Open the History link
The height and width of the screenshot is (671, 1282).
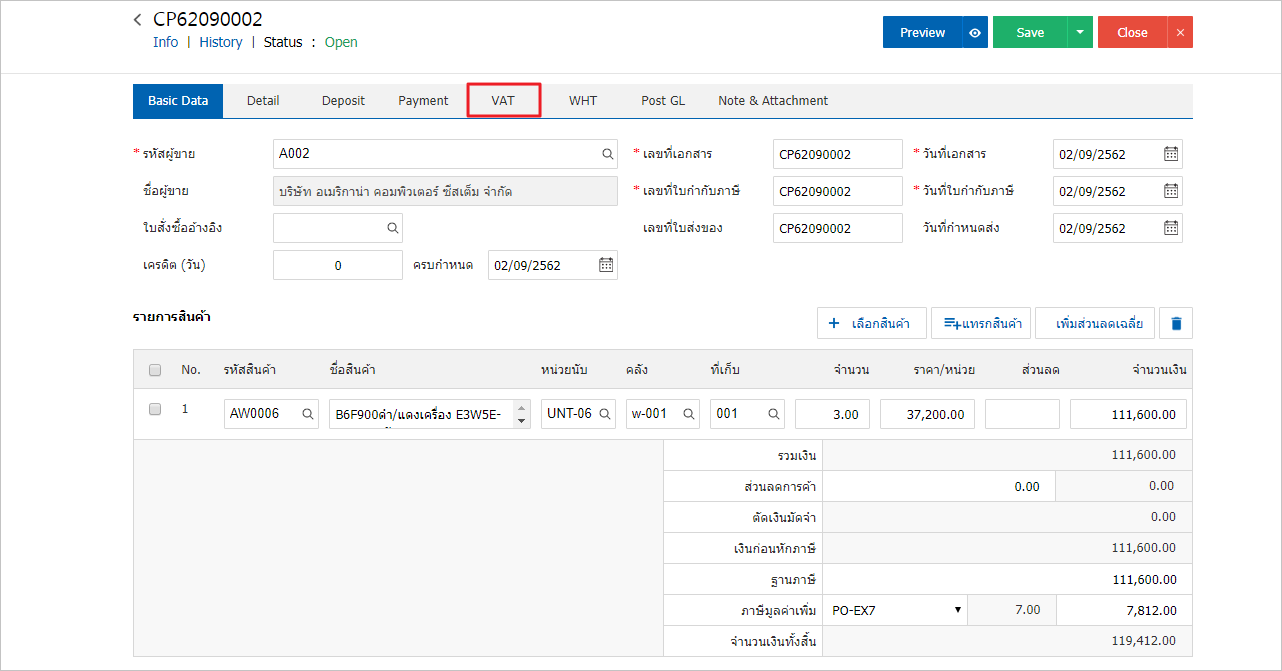(x=221, y=42)
